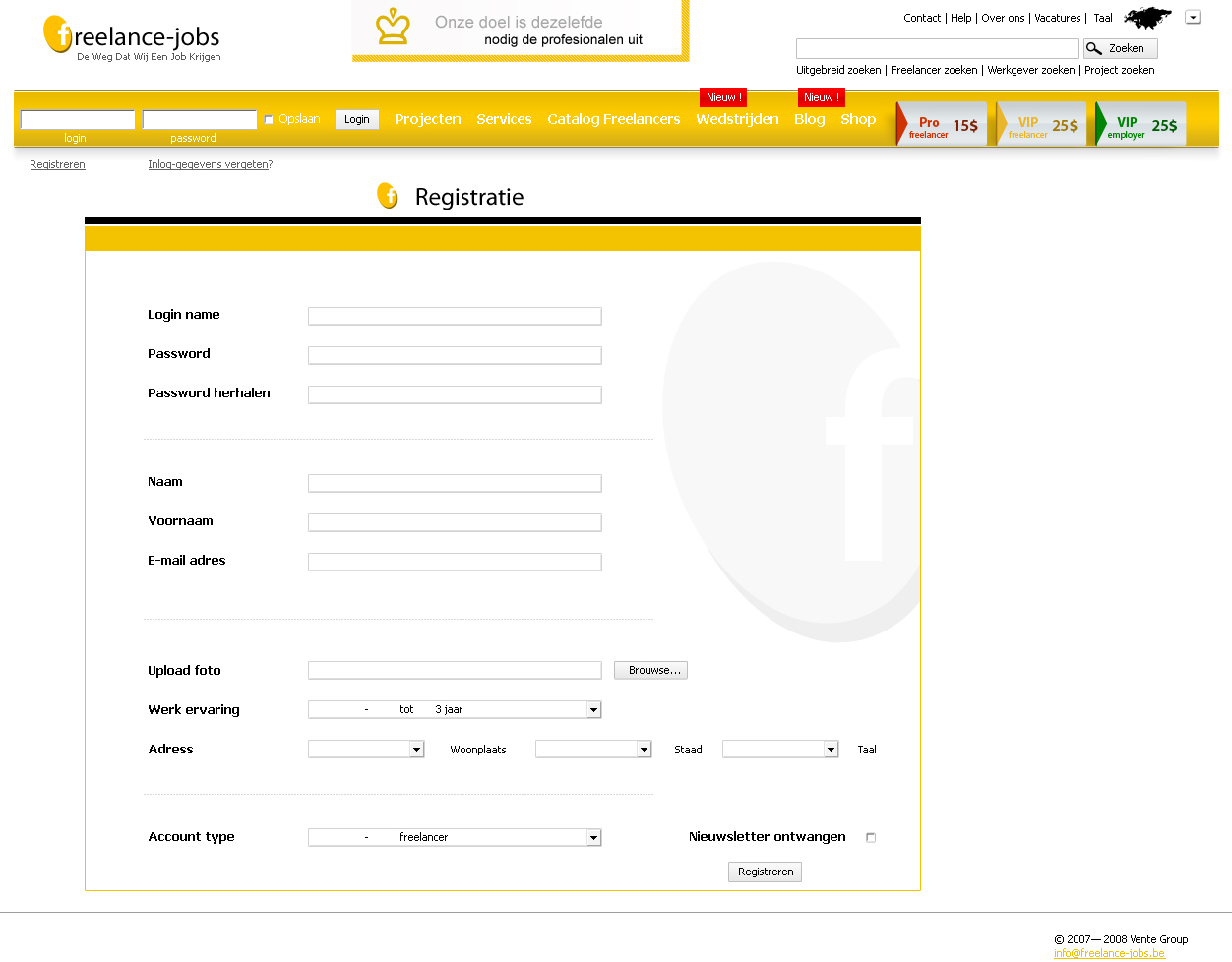Image resolution: width=1232 pixels, height=962 pixels.
Task: Focus the E-mail adres input field
Action: (455, 562)
